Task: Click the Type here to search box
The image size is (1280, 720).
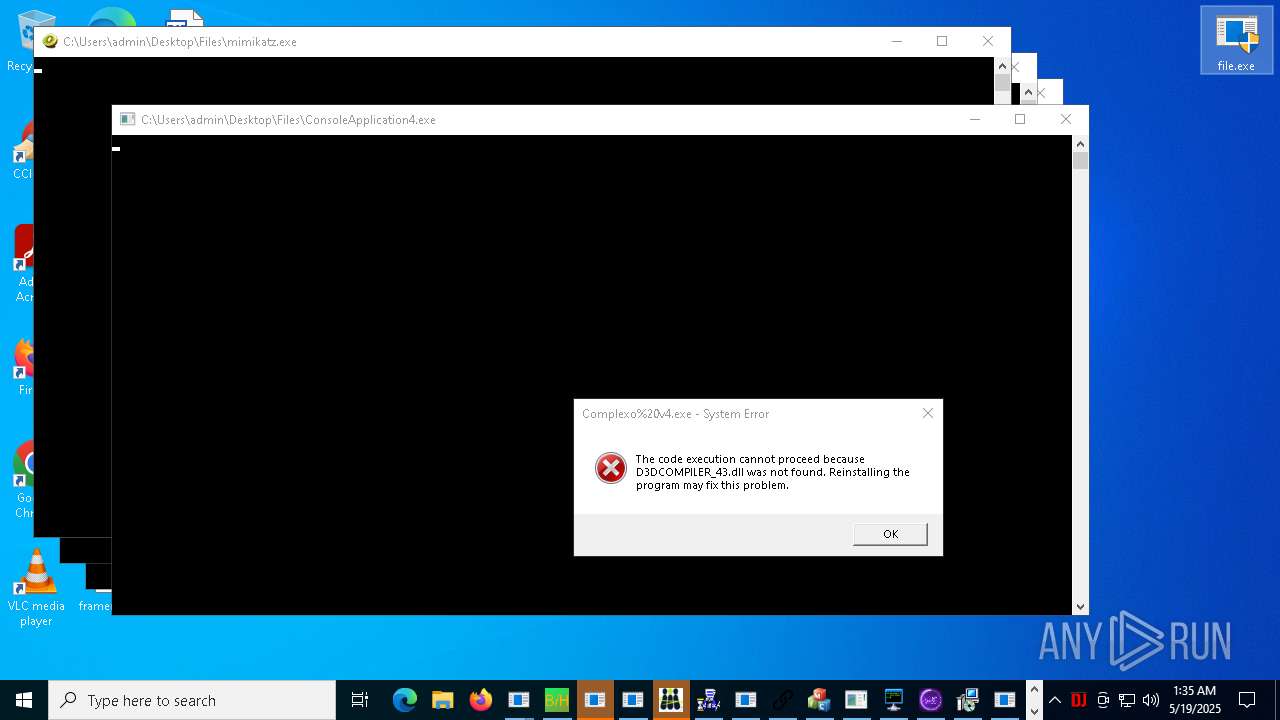Action: pyautogui.click(x=192, y=700)
